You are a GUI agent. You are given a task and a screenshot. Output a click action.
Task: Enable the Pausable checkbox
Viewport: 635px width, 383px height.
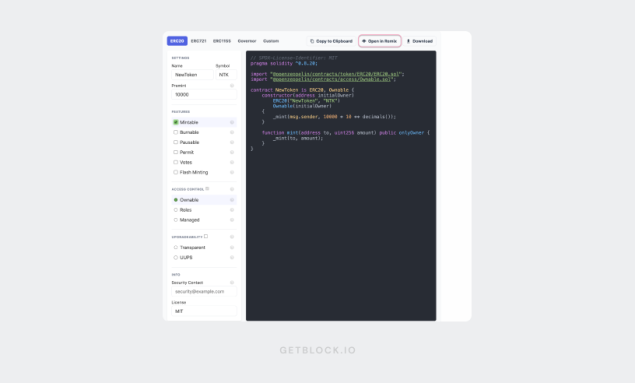(176, 142)
